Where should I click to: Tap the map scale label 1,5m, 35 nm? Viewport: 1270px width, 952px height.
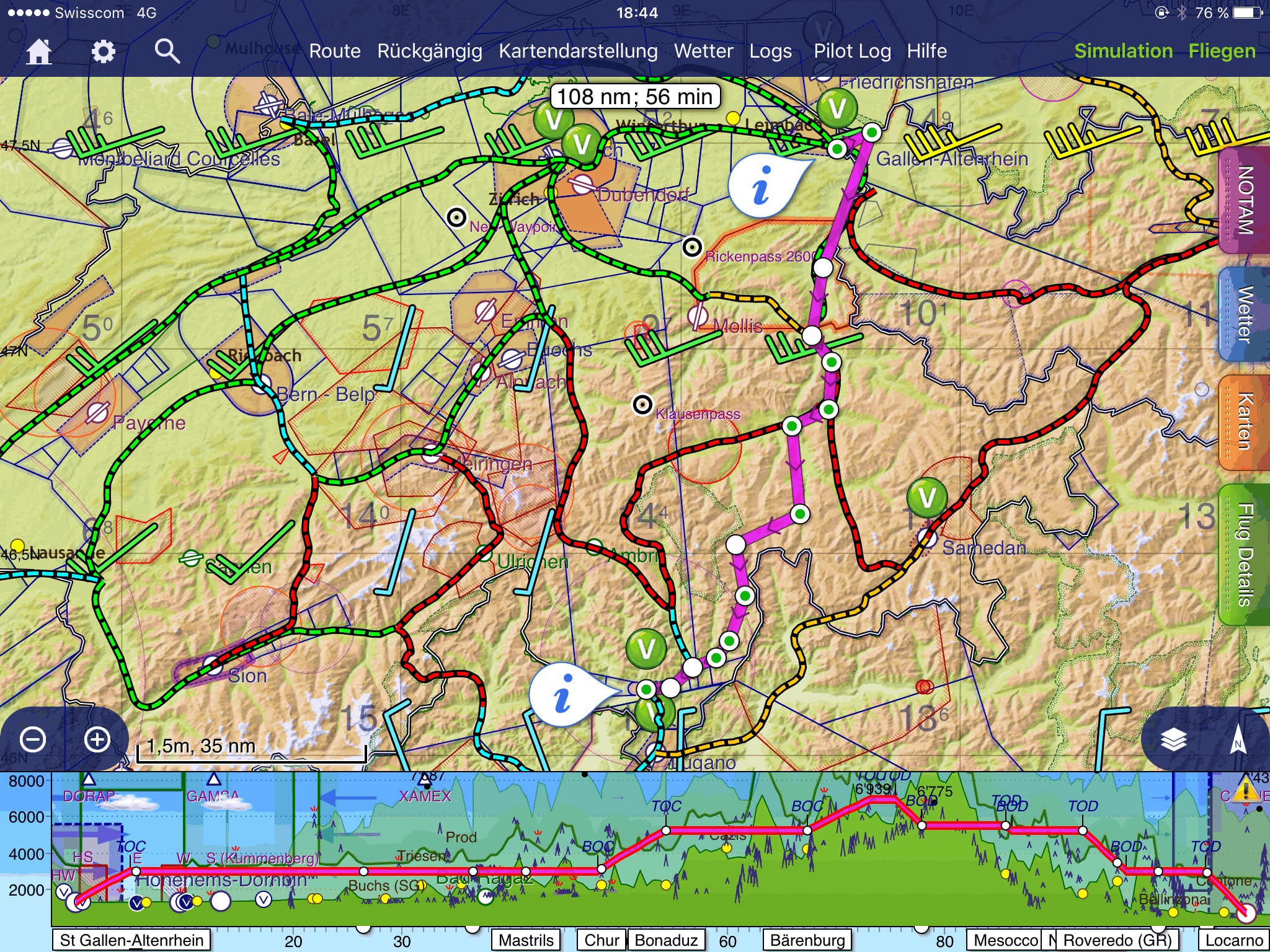point(201,746)
